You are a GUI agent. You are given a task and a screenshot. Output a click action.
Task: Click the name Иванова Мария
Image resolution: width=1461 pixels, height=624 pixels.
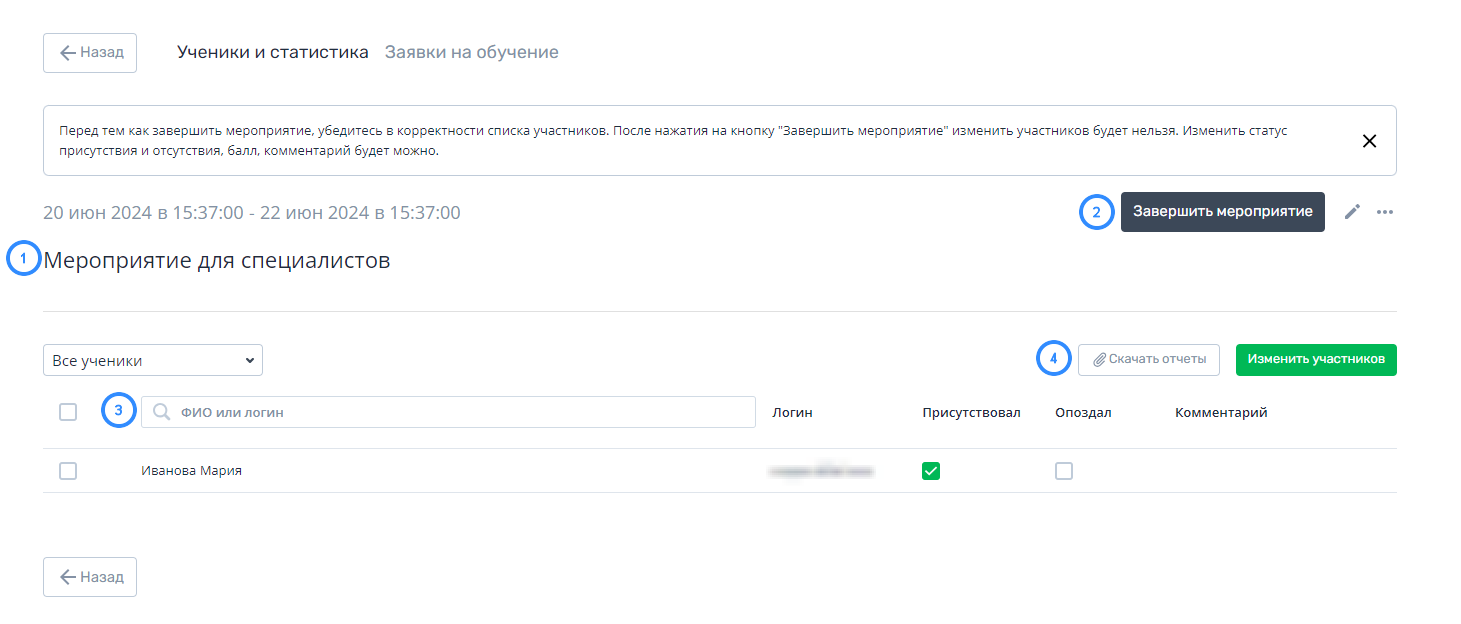[191, 471]
